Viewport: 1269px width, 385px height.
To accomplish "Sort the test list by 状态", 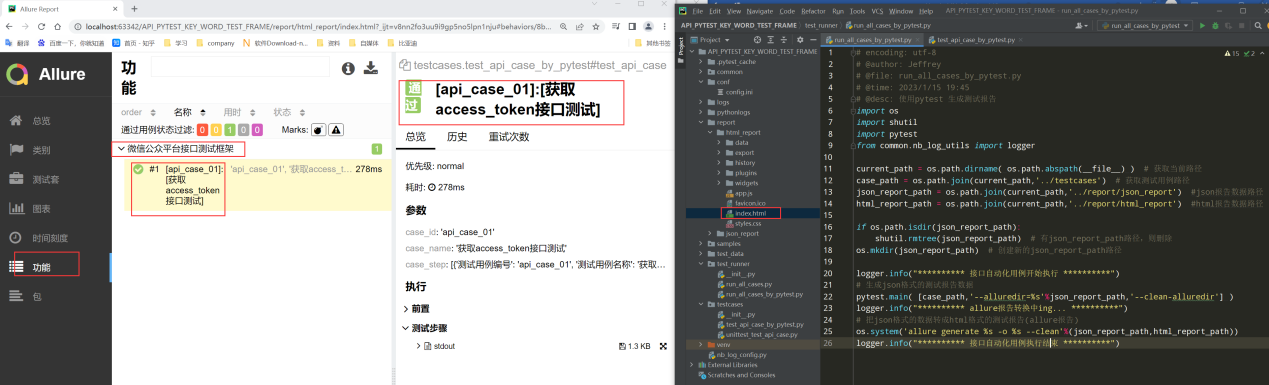I will click(x=288, y=112).
